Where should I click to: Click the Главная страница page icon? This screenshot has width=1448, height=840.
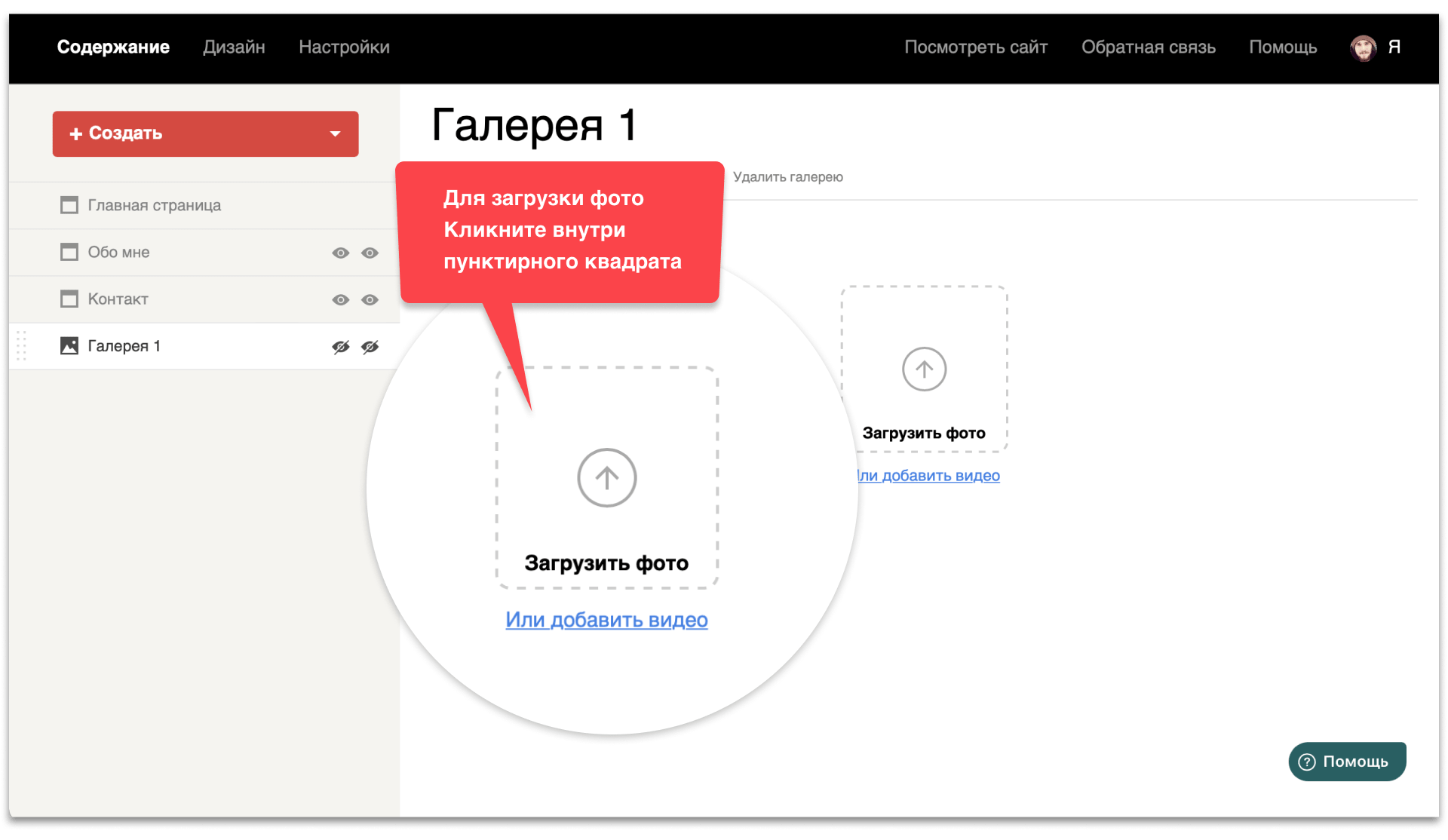coord(69,205)
